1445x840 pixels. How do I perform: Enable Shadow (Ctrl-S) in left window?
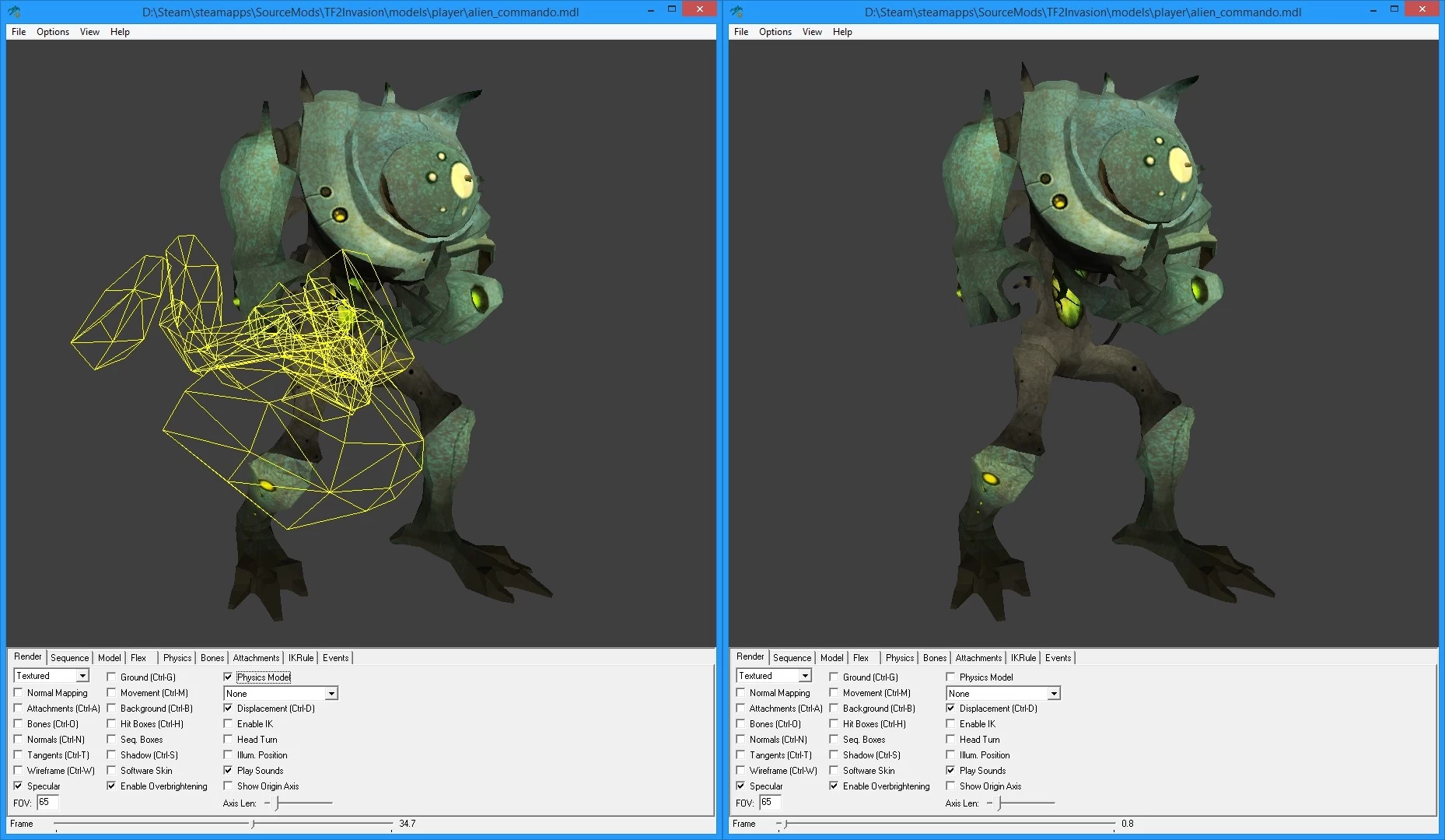(111, 755)
